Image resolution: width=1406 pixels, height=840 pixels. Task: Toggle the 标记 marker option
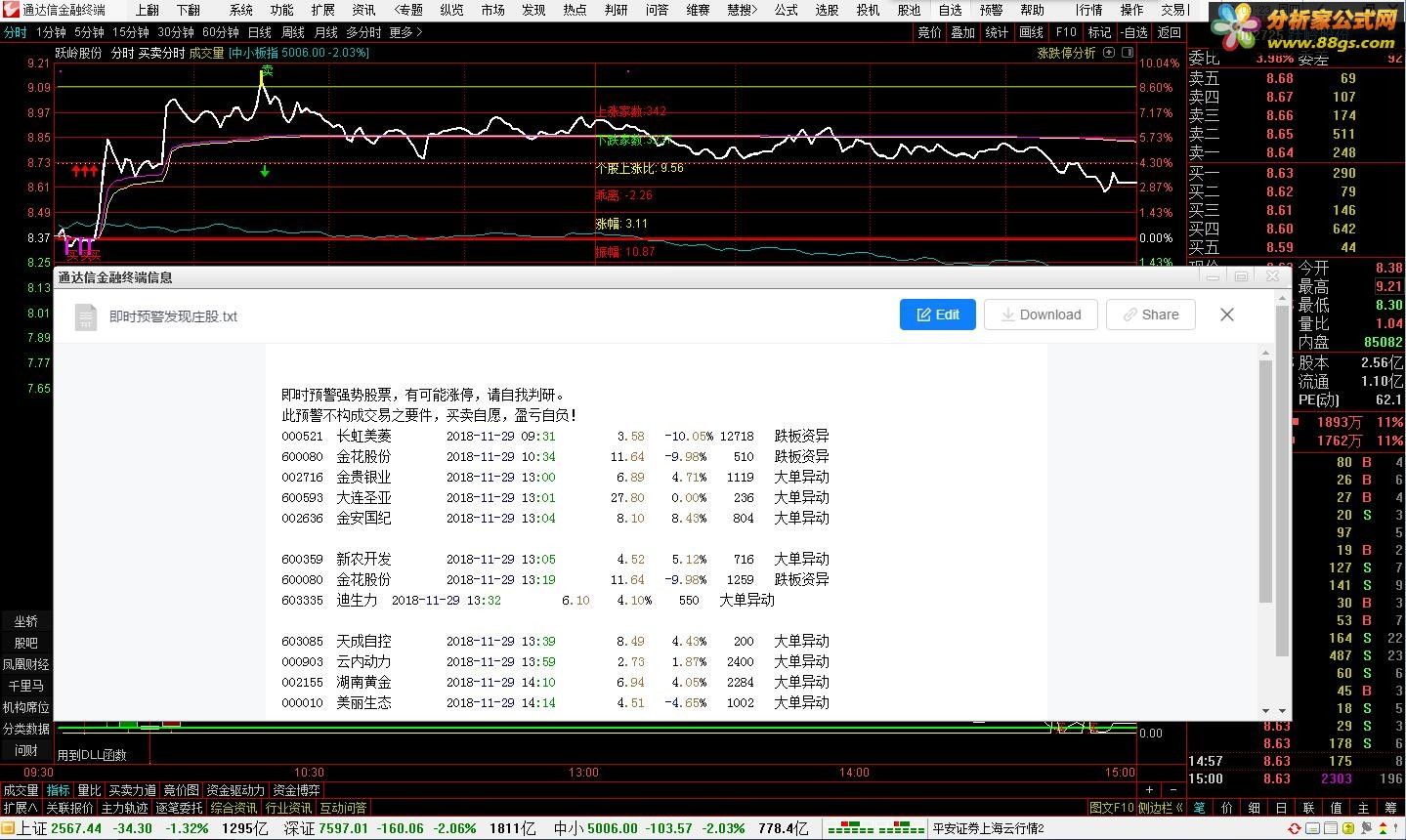point(1100,32)
